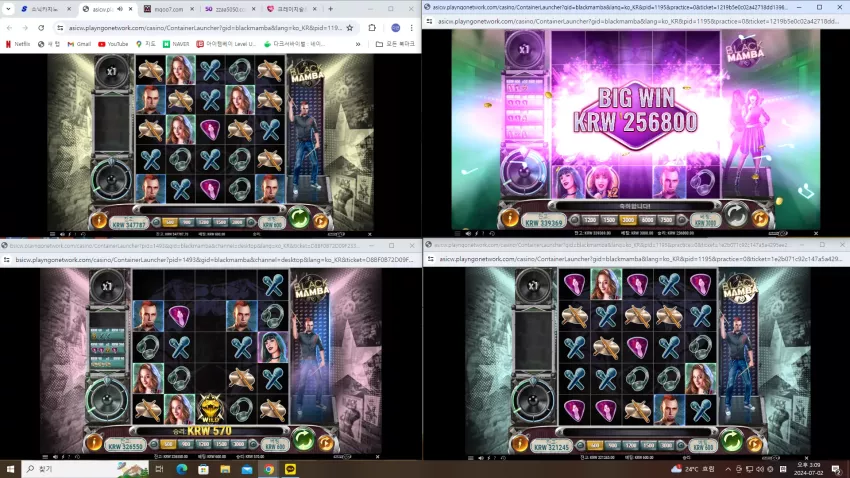
Task: Select the 900 bet in top-left game
Action: [x=187, y=222]
